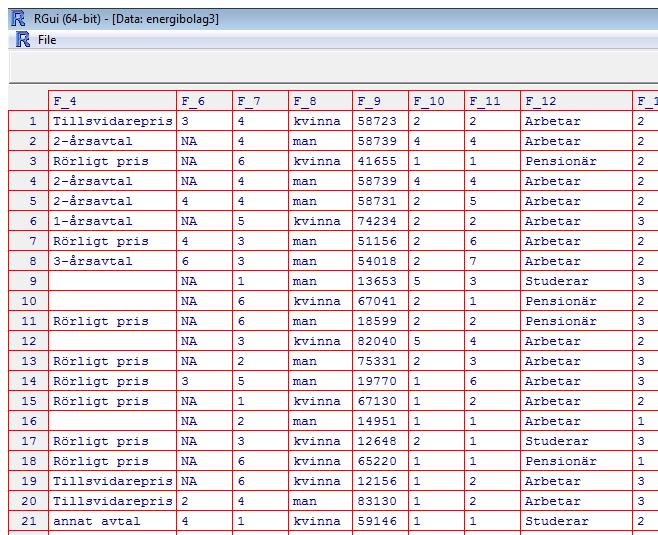Select F_7 value 5 in row 6
The image size is (658, 535).
(260, 221)
